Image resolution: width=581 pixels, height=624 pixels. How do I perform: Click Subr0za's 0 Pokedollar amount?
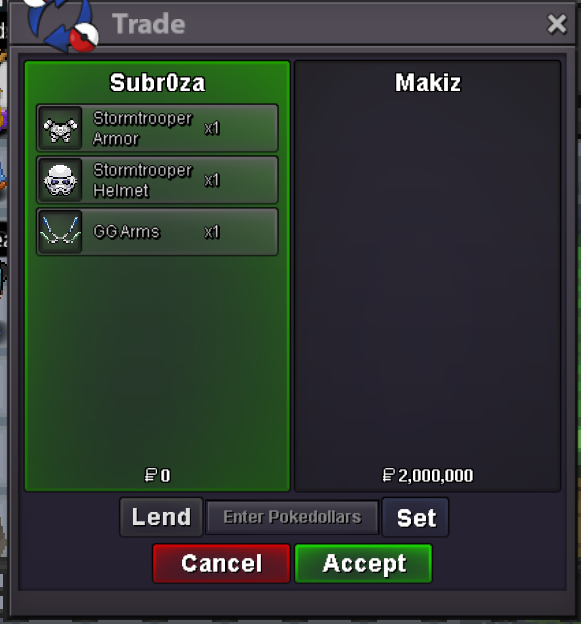point(158,476)
